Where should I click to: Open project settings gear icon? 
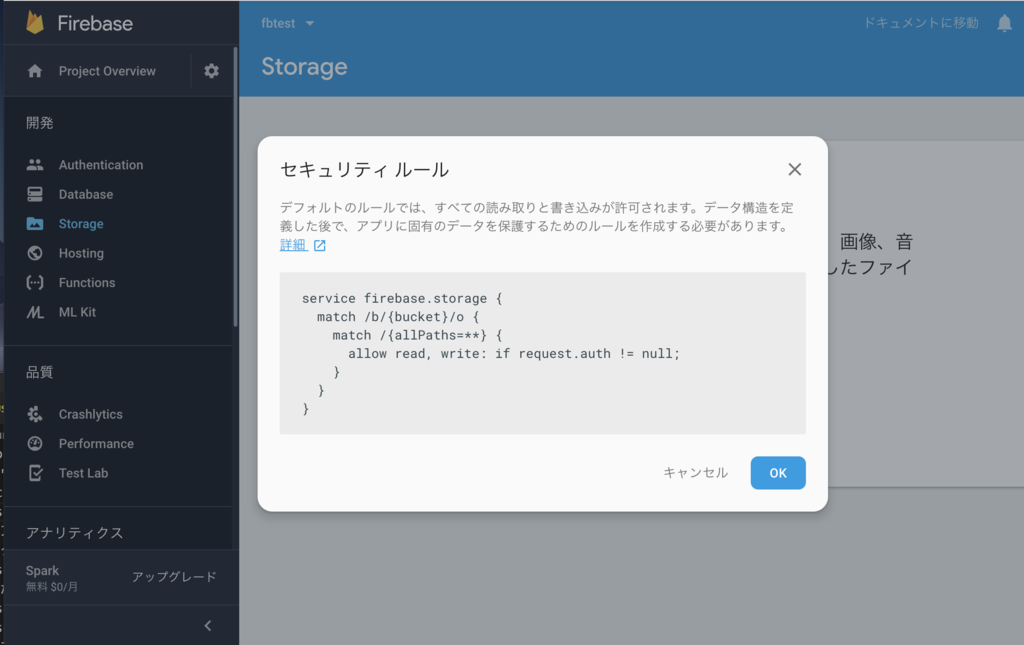(x=211, y=71)
